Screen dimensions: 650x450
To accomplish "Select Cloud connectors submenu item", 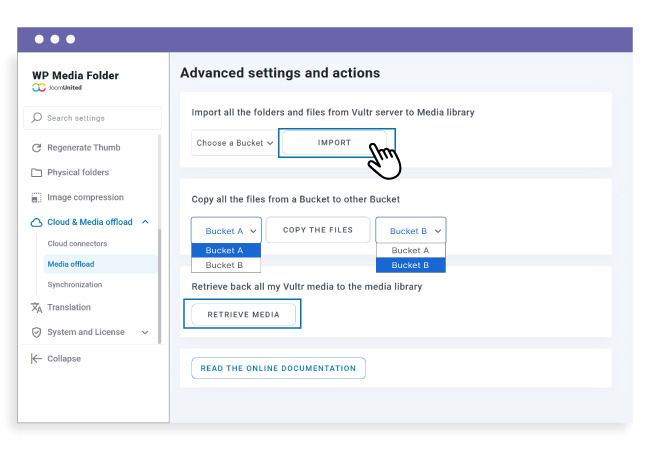I will (x=77, y=244).
